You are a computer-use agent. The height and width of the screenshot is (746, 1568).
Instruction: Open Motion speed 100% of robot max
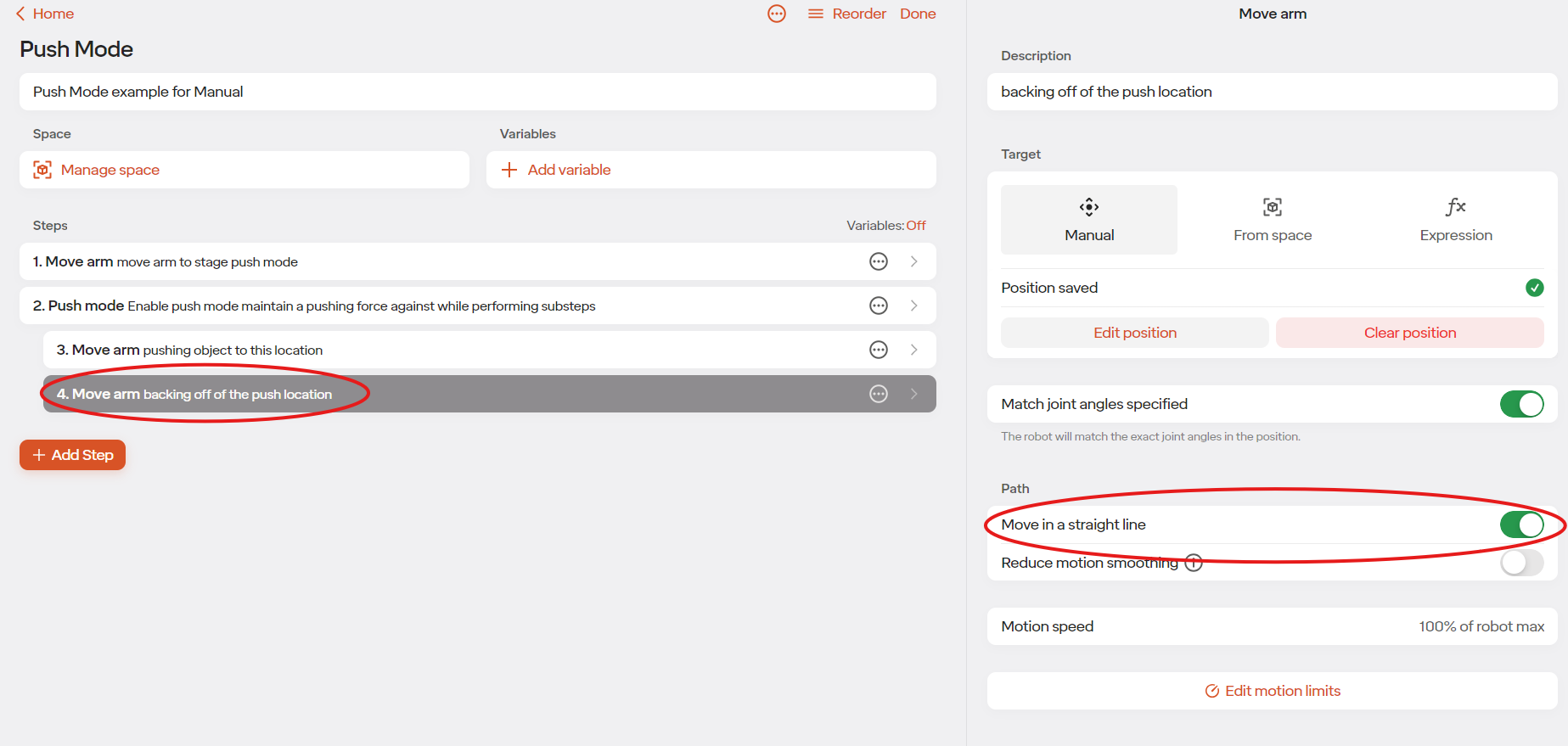tap(1272, 626)
